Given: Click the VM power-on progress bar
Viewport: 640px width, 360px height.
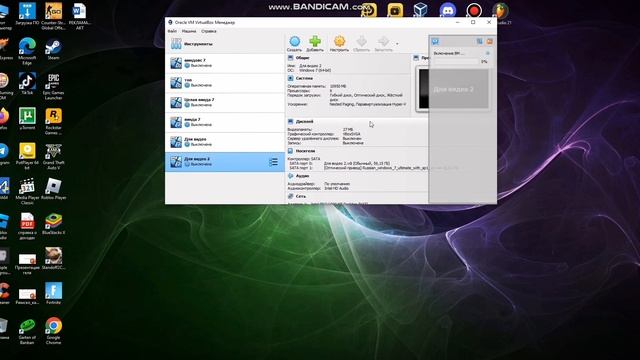Looking at the screenshot, I should click(x=456, y=62).
